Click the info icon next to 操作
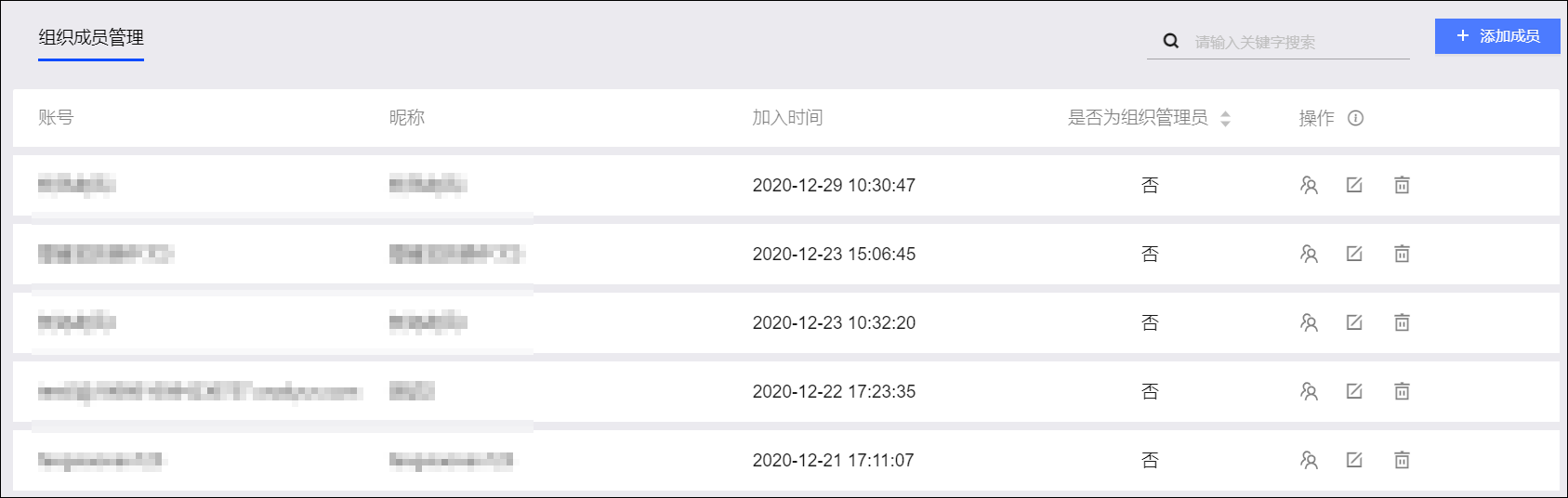The width and height of the screenshot is (1568, 498). click(1355, 118)
